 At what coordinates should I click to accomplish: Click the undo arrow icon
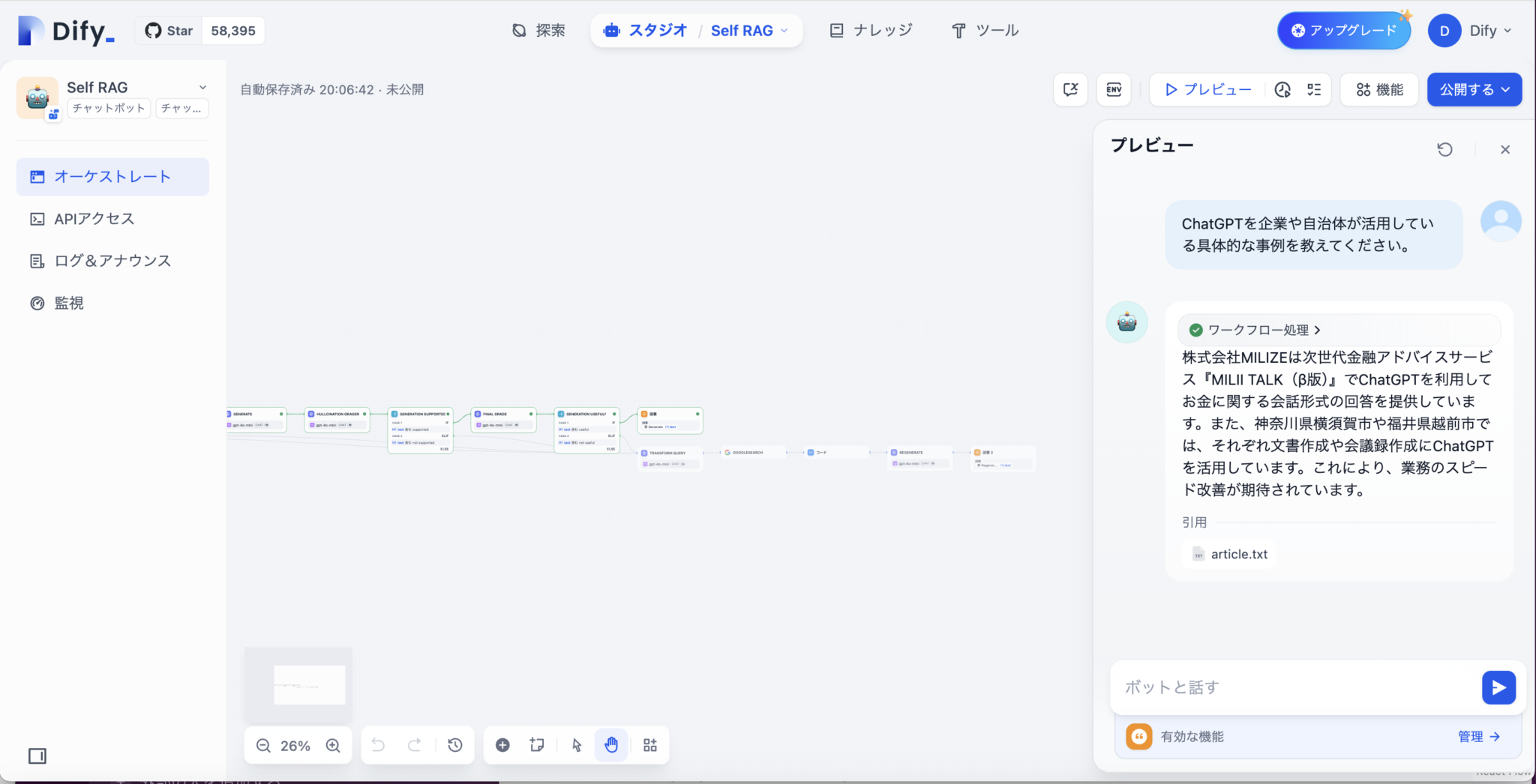[x=378, y=744]
